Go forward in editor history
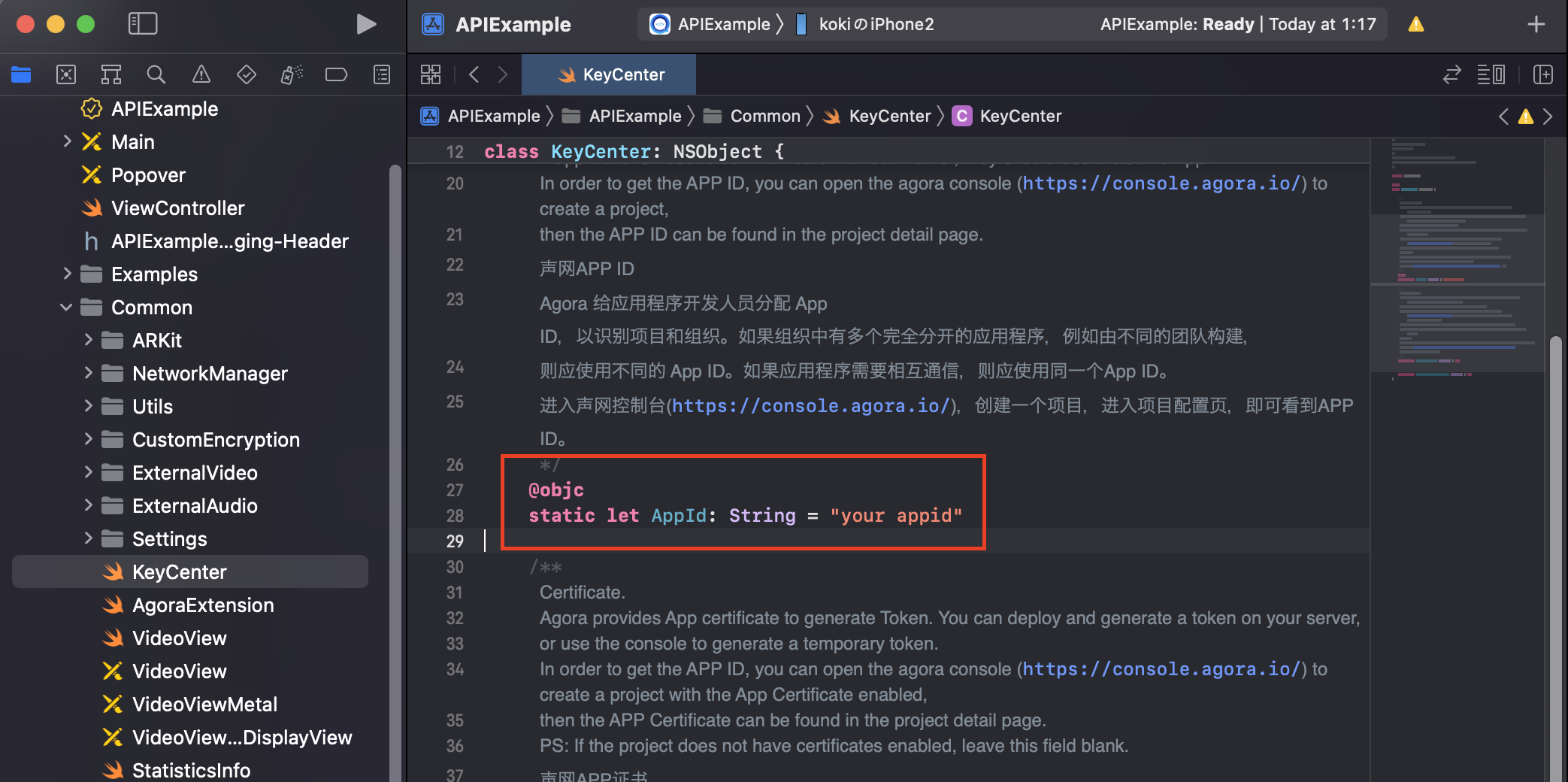The width and height of the screenshot is (1568, 782). pos(503,74)
